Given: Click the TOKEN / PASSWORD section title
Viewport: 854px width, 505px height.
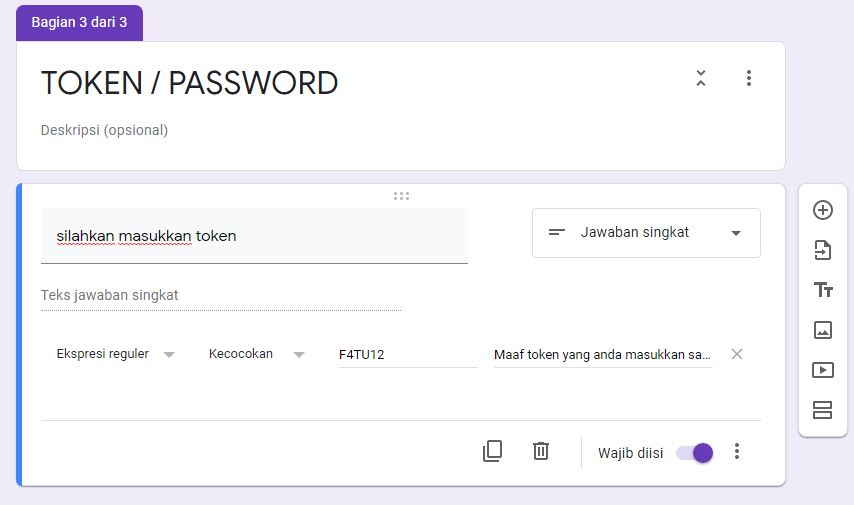Looking at the screenshot, I should coord(190,83).
